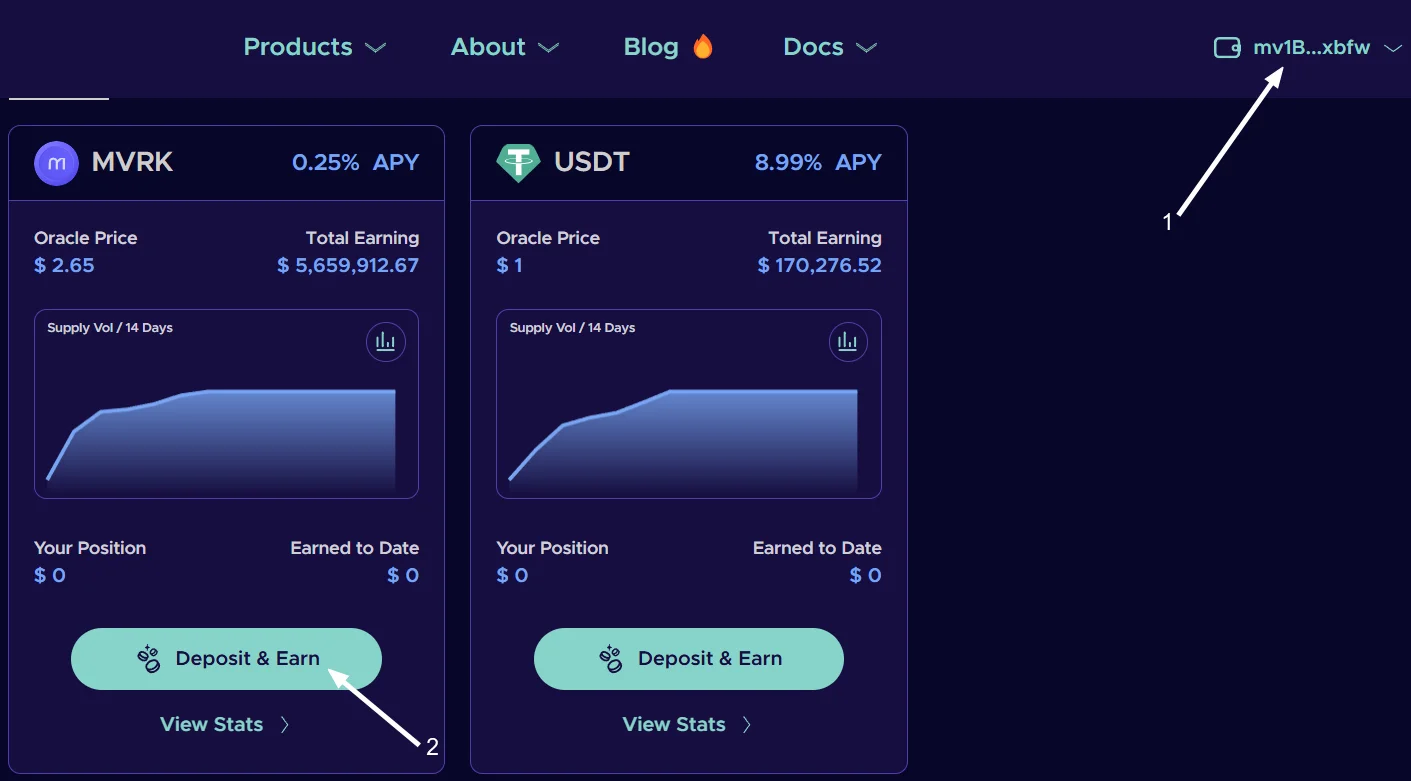Click the USDT supply volume chart

pyautogui.click(x=689, y=404)
